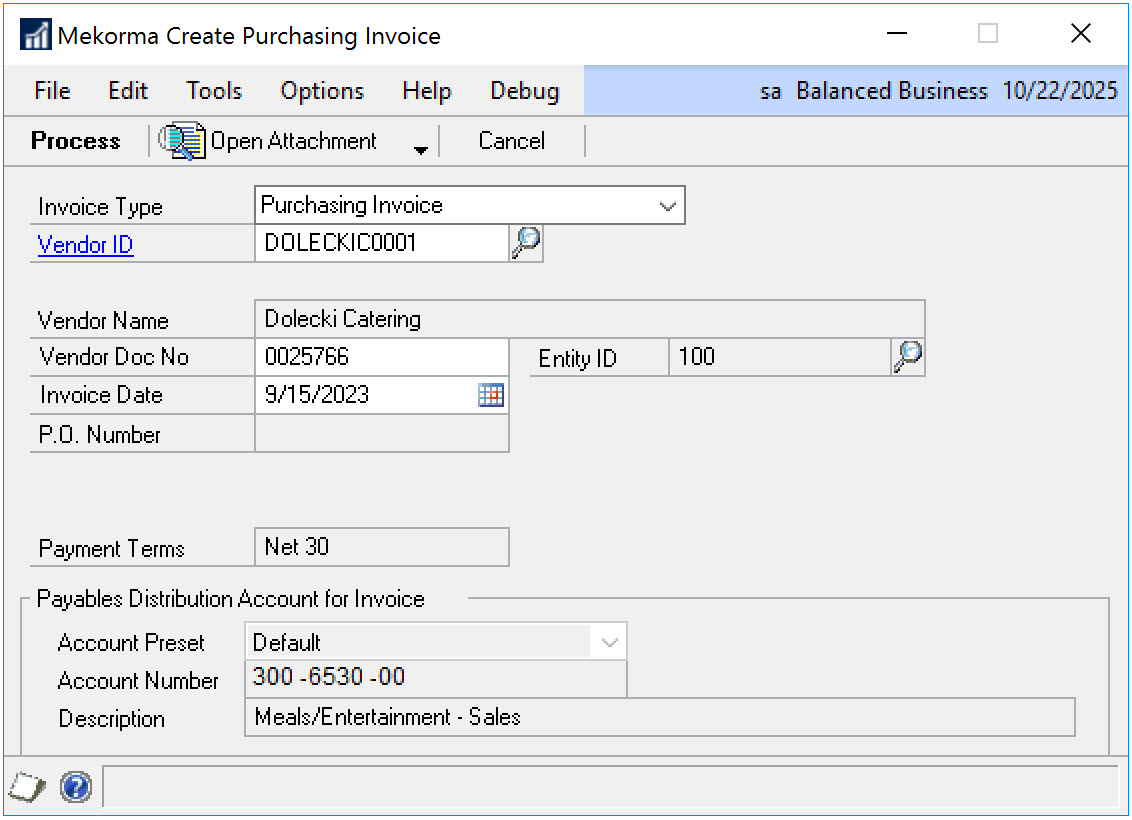This screenshot has height=820, width=1132.
Task: Open the Options menu
Action: (322, 91)
